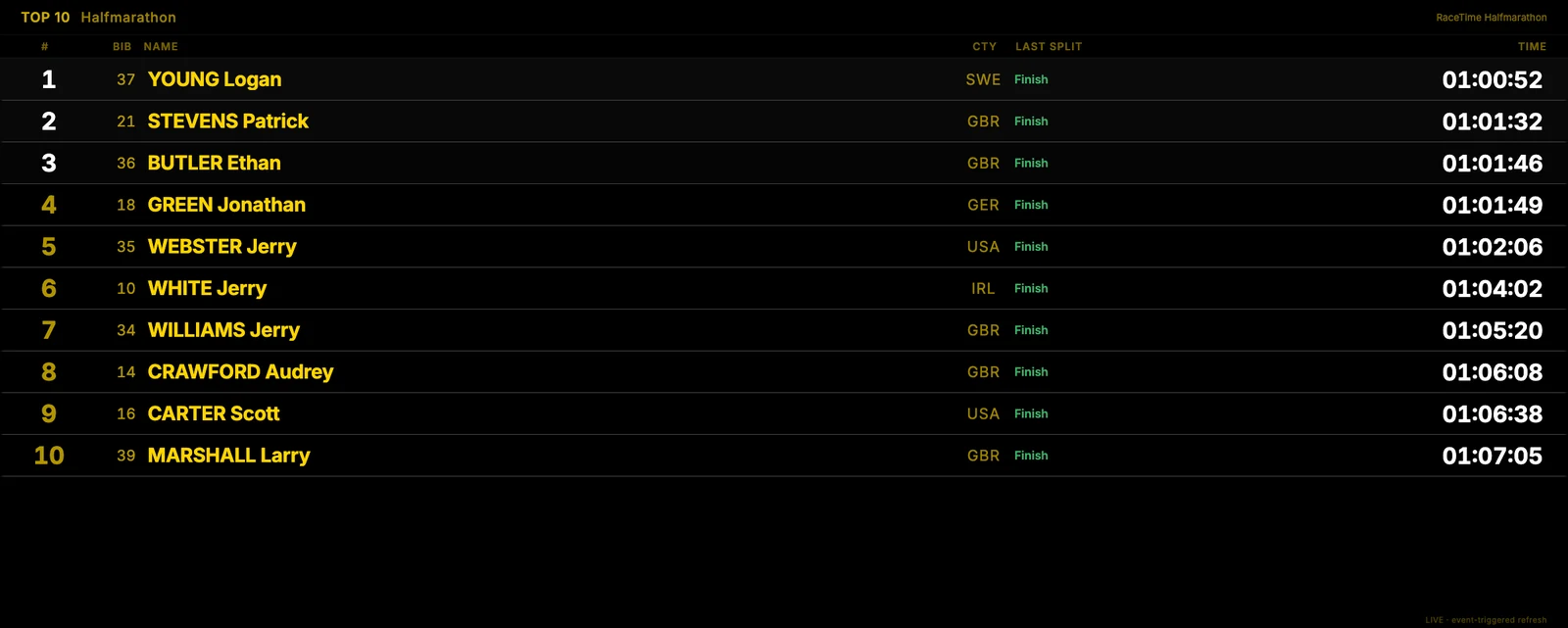Click rank number 10 in MARSHALL row
The height and width of the screenshot is (628, 1568).
click(x=49, y=456)
